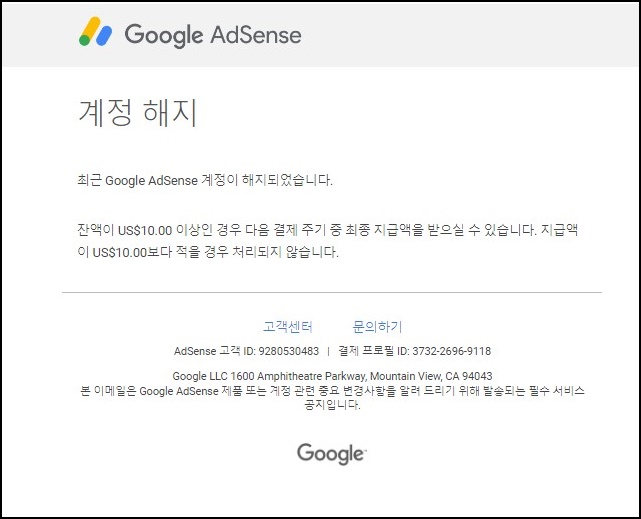This screenshot has height=519, width=641.
Task: Click the '본 이메일은 Google AdSense' notice text
Action: click(332, 391)
